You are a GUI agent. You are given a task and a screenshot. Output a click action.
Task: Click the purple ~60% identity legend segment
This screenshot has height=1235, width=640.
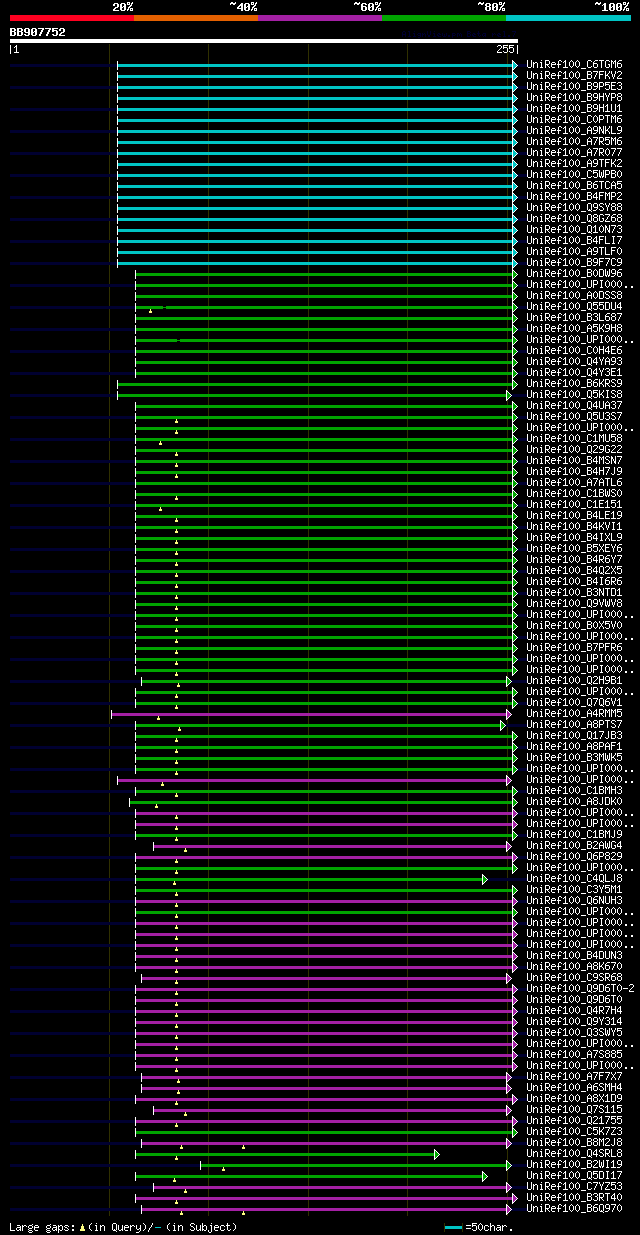pos(320,17)
